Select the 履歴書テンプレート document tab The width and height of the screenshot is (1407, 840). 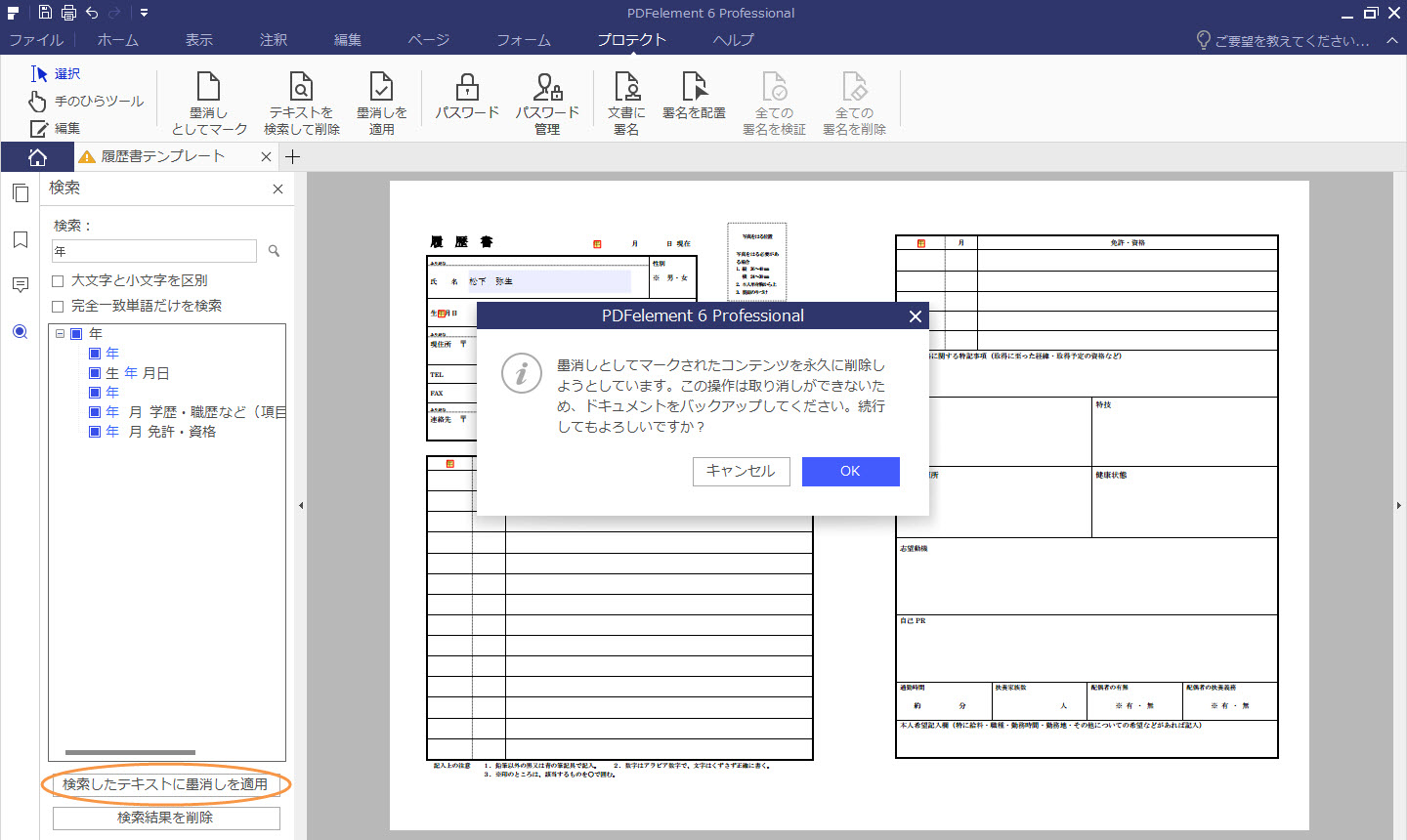pyautogui.click(x=163, y=156)
